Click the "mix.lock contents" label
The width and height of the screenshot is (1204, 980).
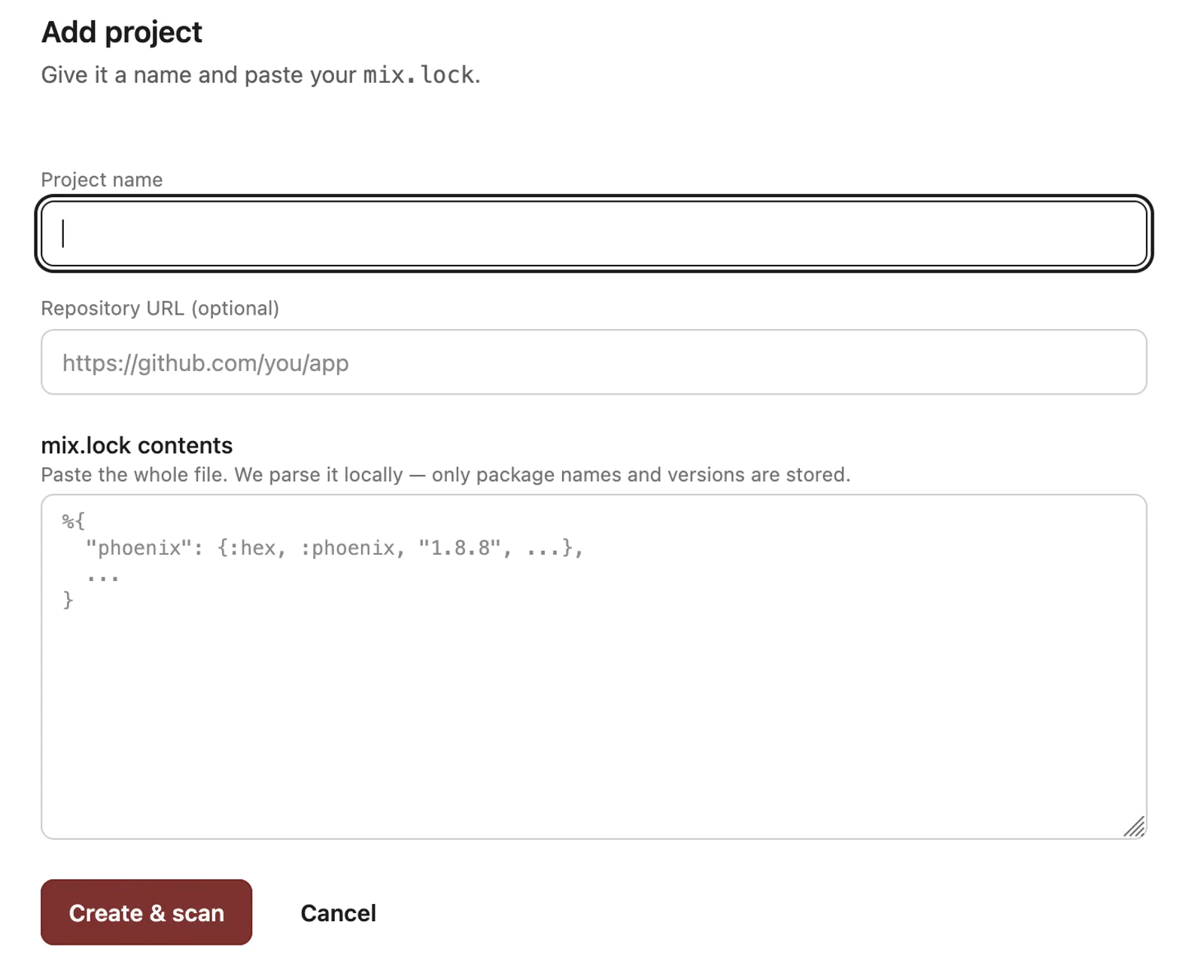pyautogui.click(x=137, y=446)
